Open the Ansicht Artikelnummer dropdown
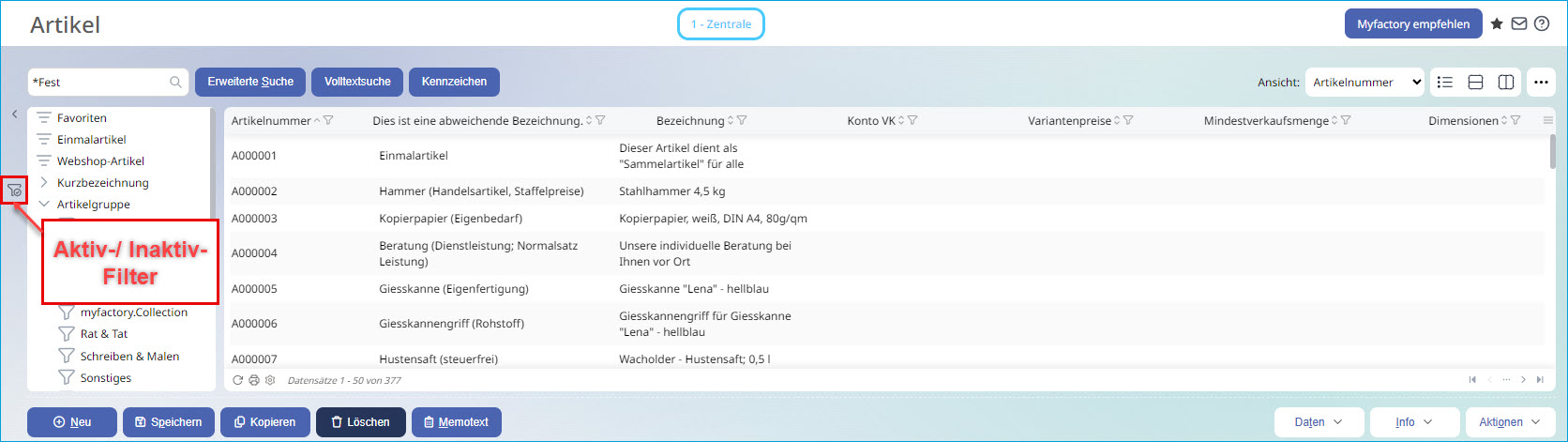 click(x=1364, y=83)
